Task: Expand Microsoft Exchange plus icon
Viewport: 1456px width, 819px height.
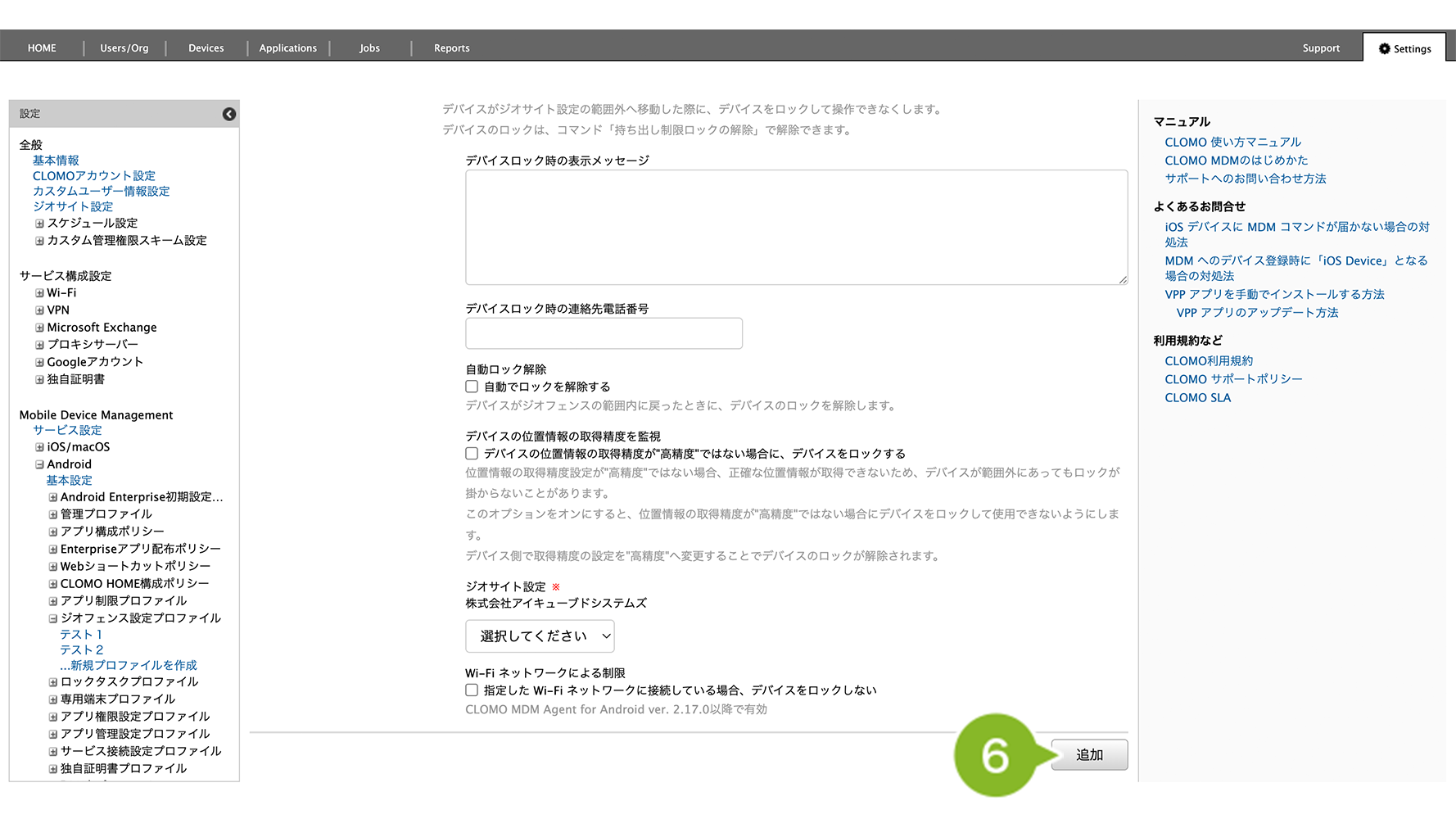Action: [x=39, y=328]
